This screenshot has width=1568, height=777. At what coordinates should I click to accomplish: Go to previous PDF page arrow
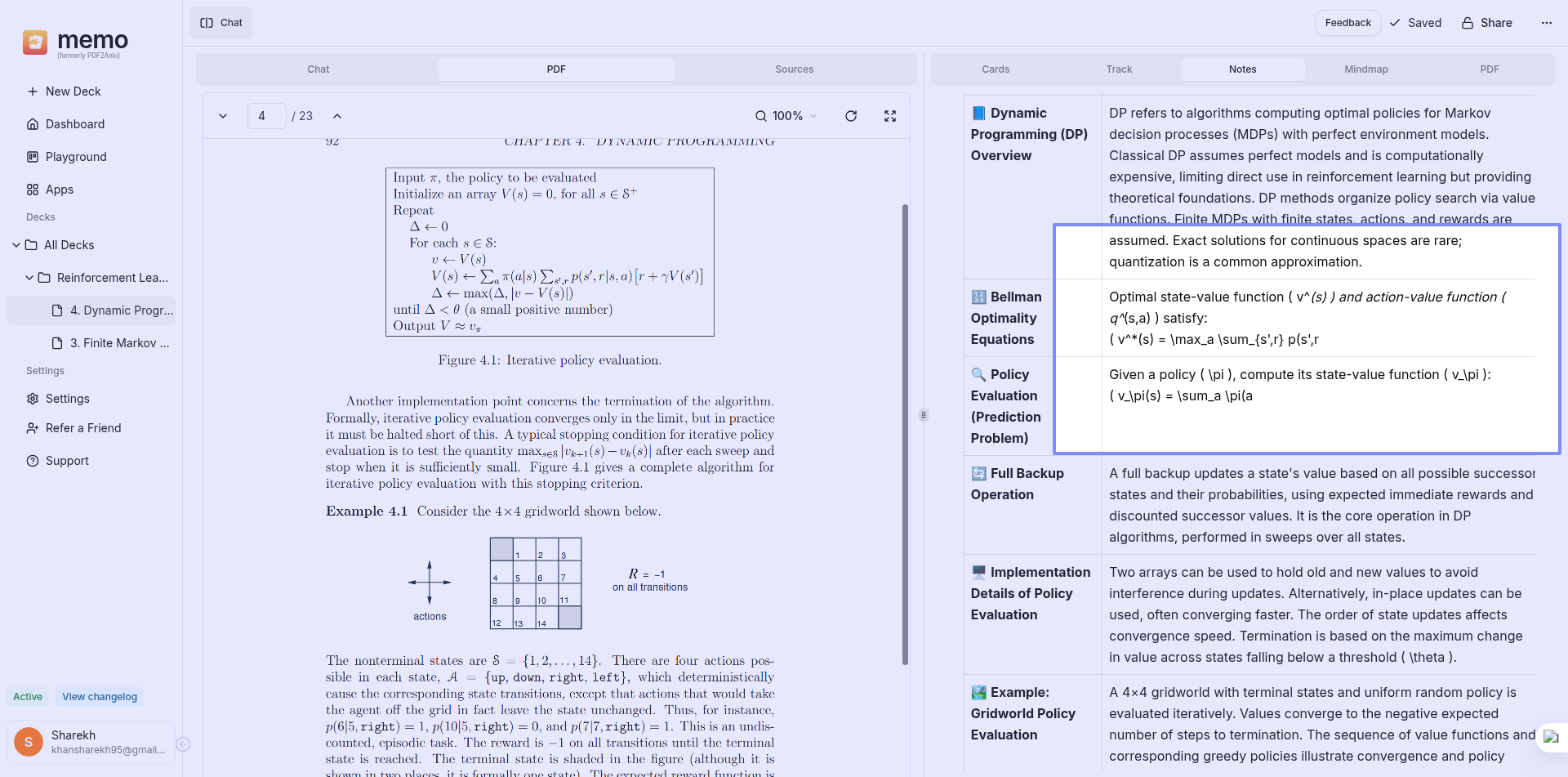pyautogui.click(x=337, y=116)
